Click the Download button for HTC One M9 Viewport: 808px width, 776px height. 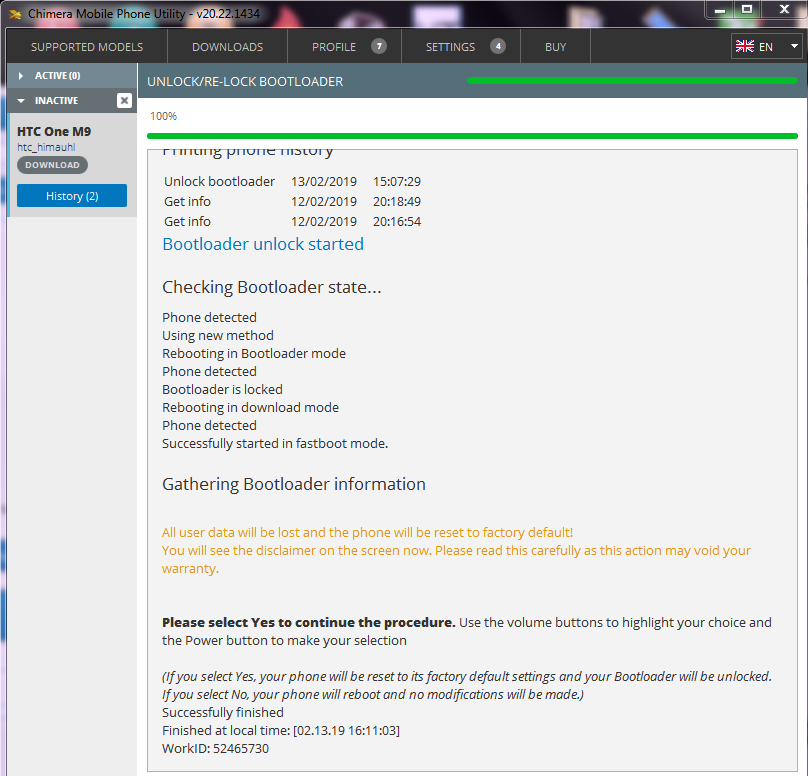(53, 165)
